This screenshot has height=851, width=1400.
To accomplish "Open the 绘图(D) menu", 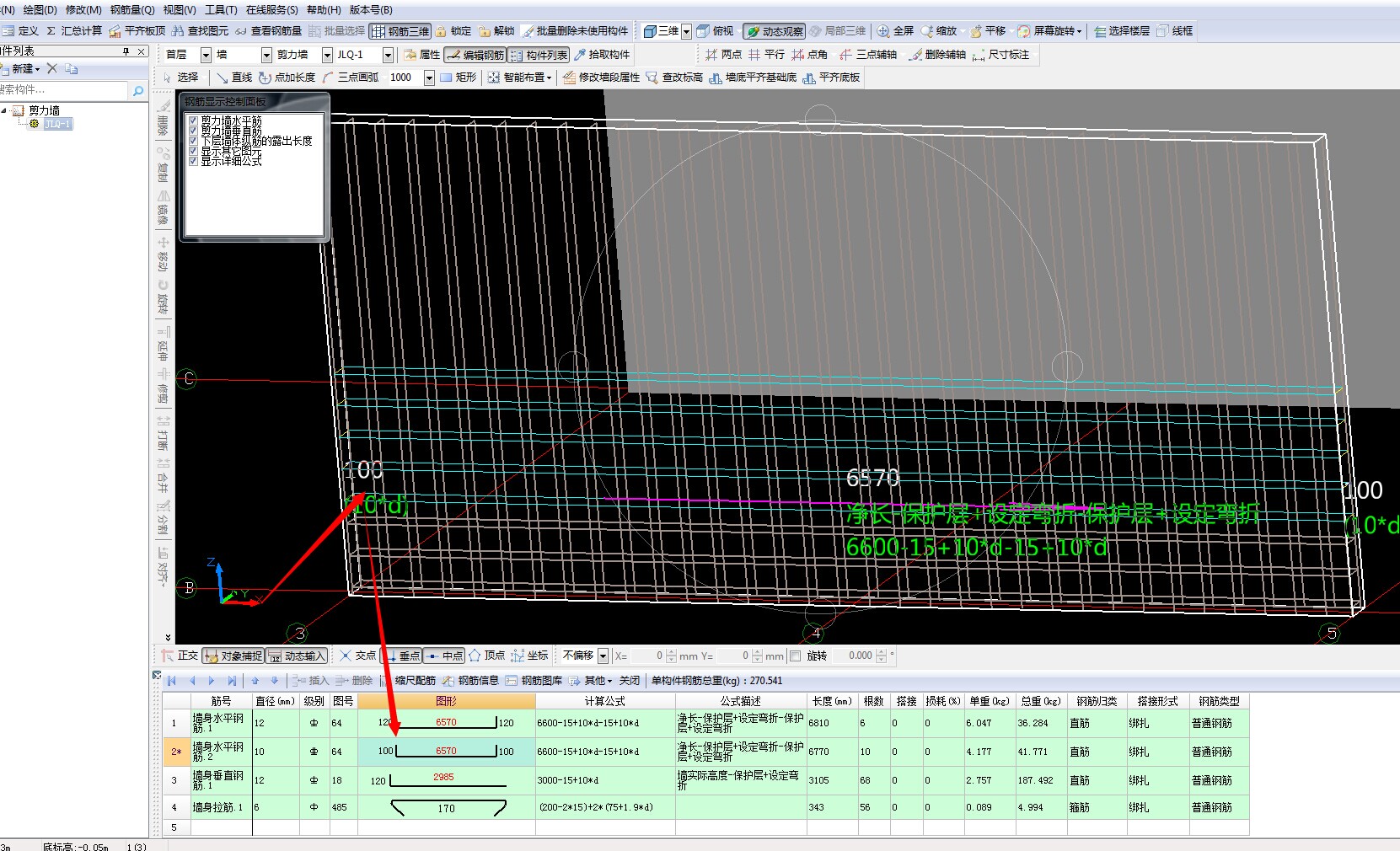I will 40,10.
